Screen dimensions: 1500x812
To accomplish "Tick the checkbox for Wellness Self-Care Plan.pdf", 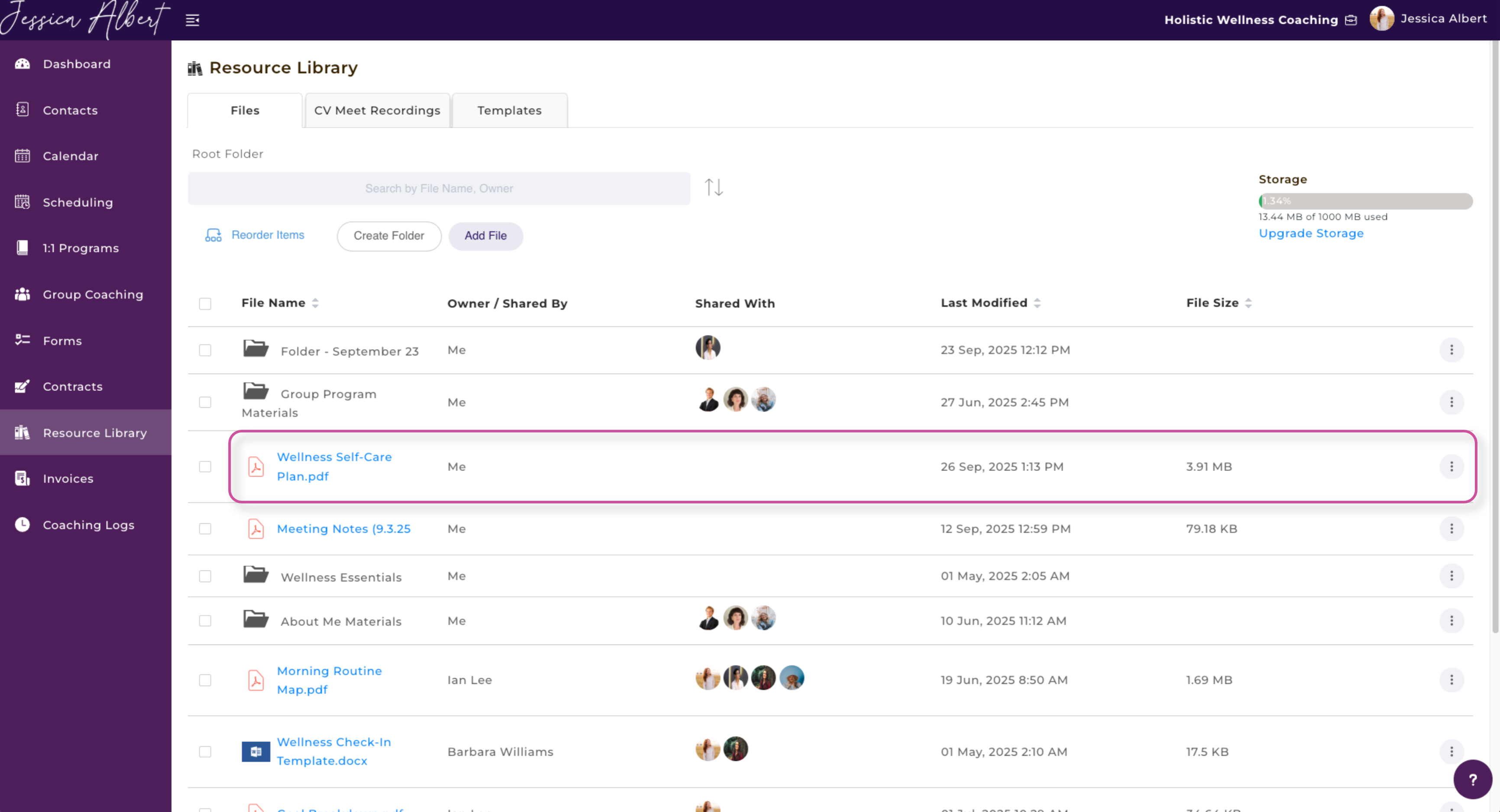I will 205,467.
